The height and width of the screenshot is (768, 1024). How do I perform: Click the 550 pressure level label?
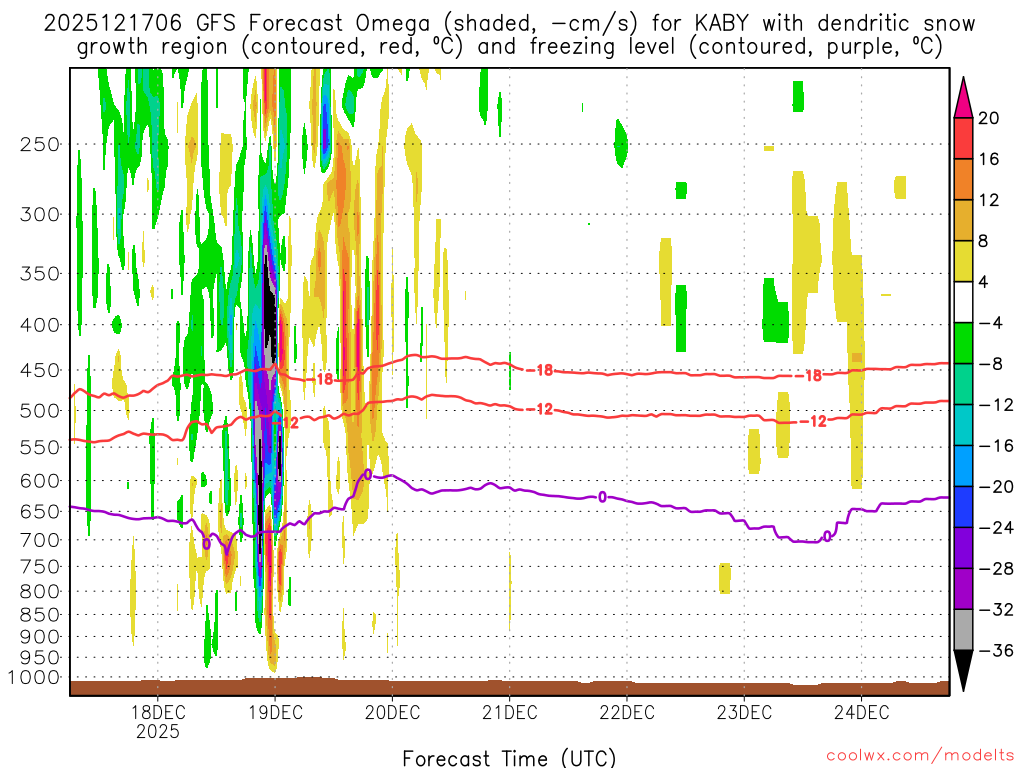click(40, 447)
